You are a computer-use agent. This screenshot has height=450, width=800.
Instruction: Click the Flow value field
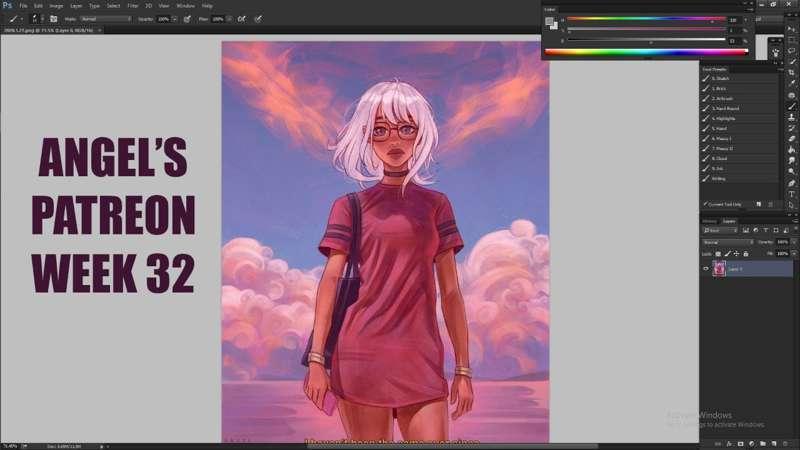pos(218,19)
